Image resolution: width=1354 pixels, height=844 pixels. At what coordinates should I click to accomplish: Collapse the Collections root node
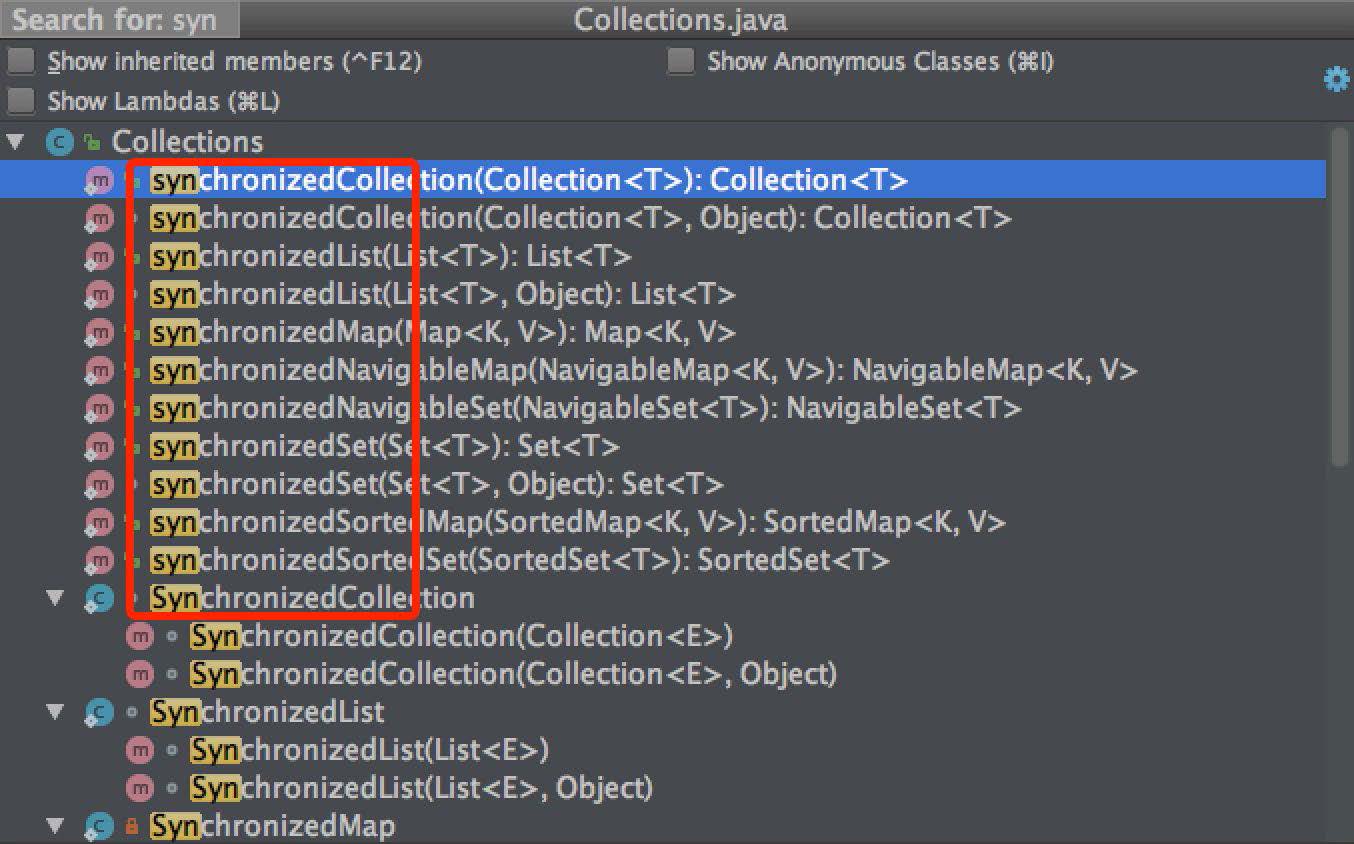tap(14, 142)
